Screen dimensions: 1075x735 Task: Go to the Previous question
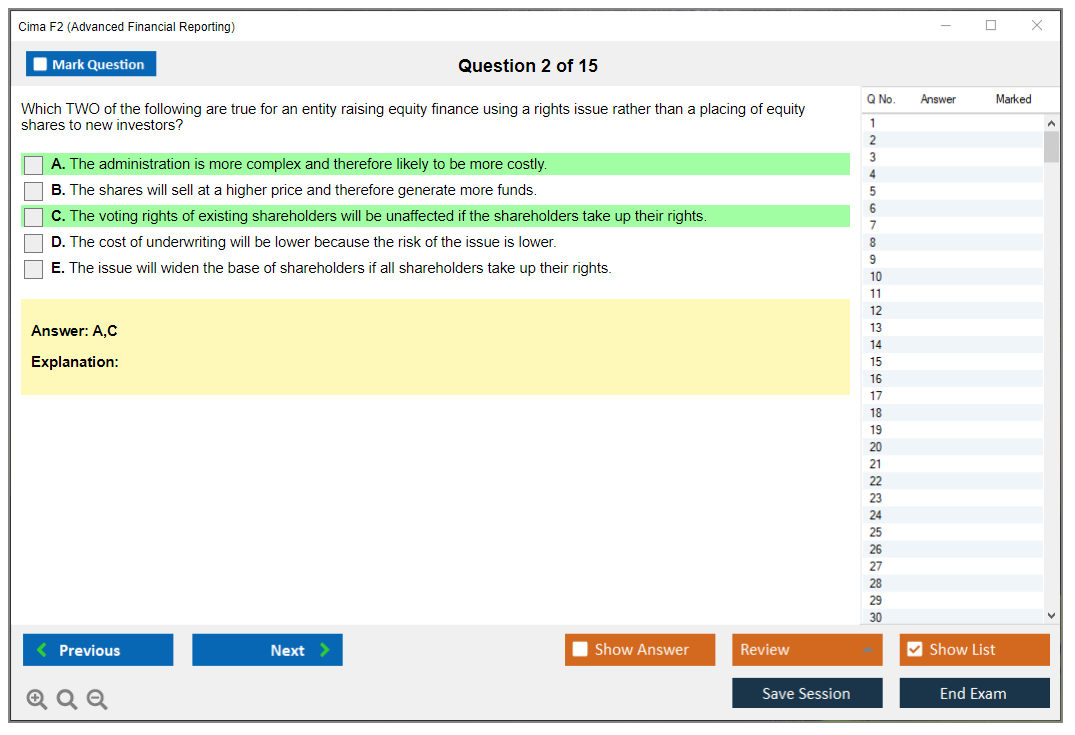(98, 650)
